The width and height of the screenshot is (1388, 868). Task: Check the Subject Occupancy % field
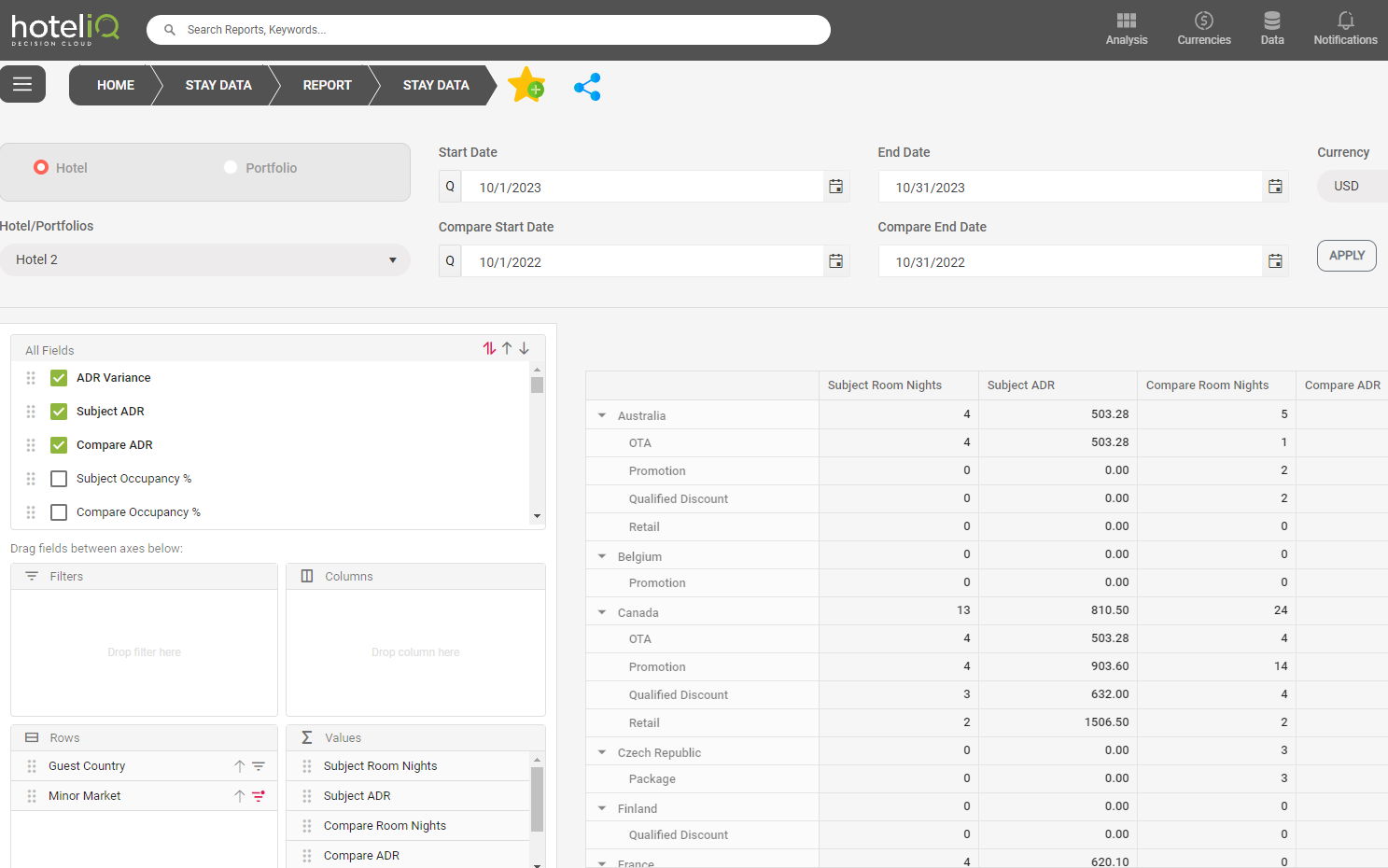click(59, 479)
